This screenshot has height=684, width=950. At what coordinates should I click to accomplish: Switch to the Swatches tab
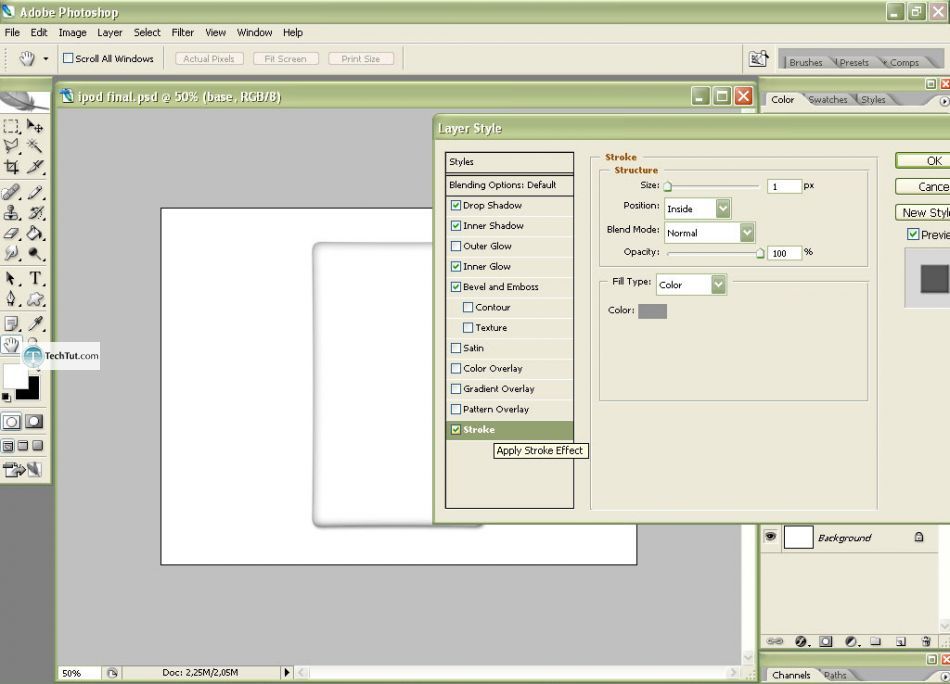[828, 99]
